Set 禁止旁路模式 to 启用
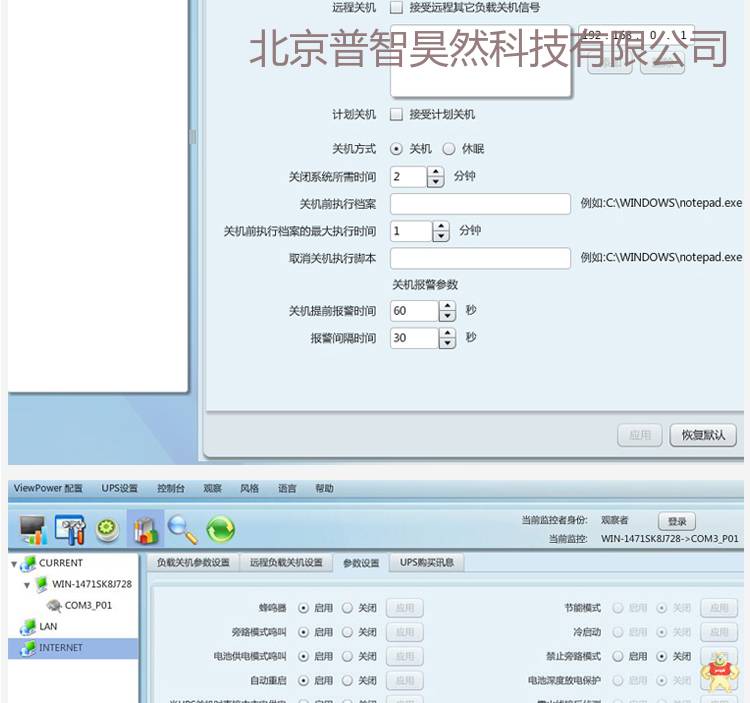Screen dimensions: 750x703 [x=618, y=656]
